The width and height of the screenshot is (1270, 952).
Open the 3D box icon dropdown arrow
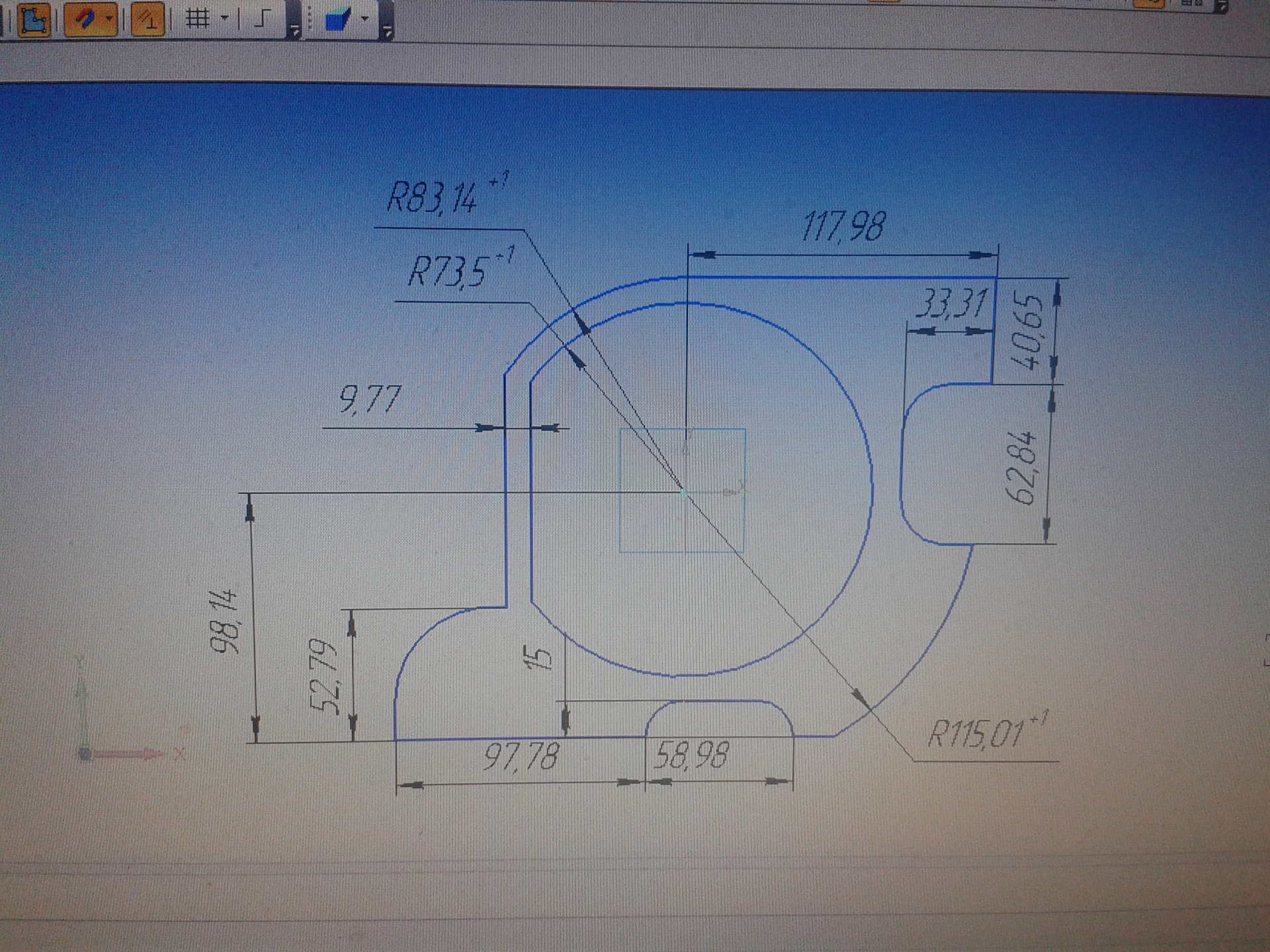(364, 19)
